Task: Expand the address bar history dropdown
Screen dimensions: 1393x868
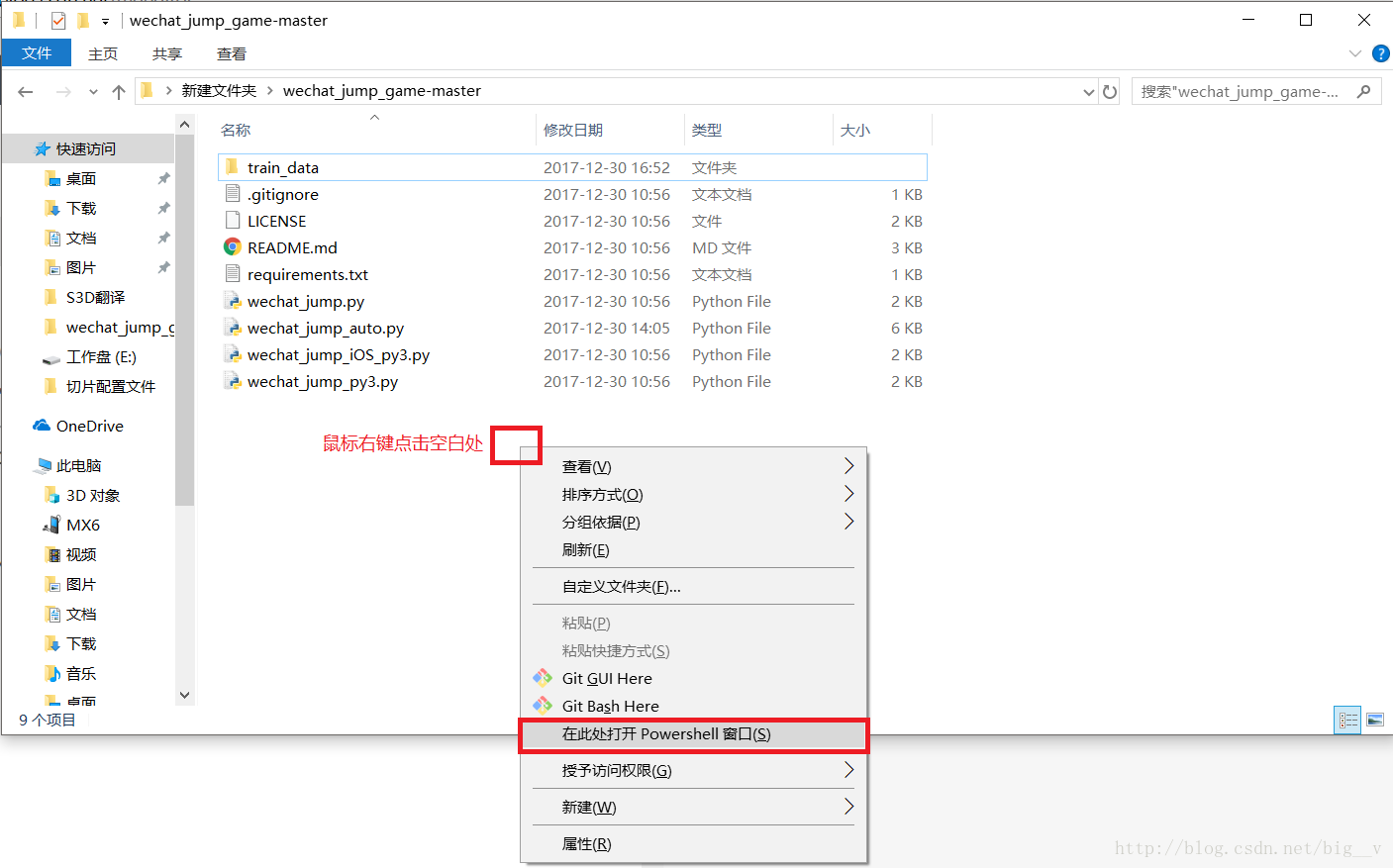Action: 1089,92
